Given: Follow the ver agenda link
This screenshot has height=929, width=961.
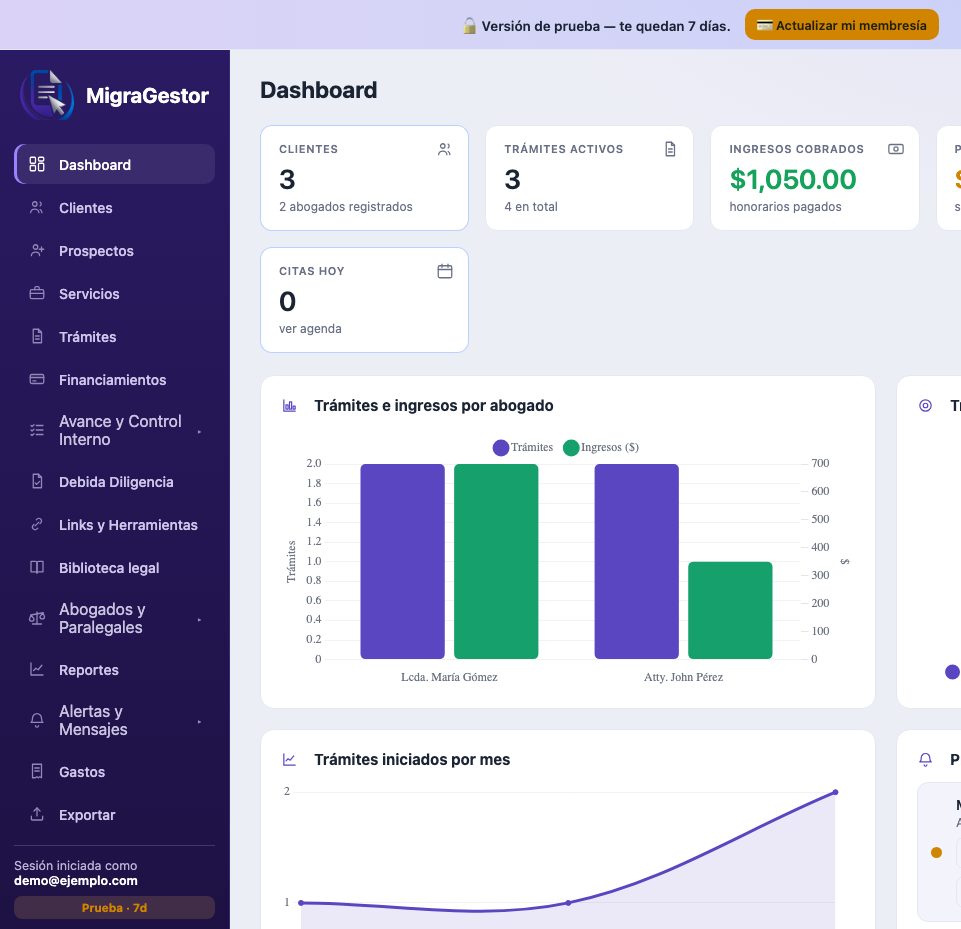Looking at the screenshot, I should point(310,328).
